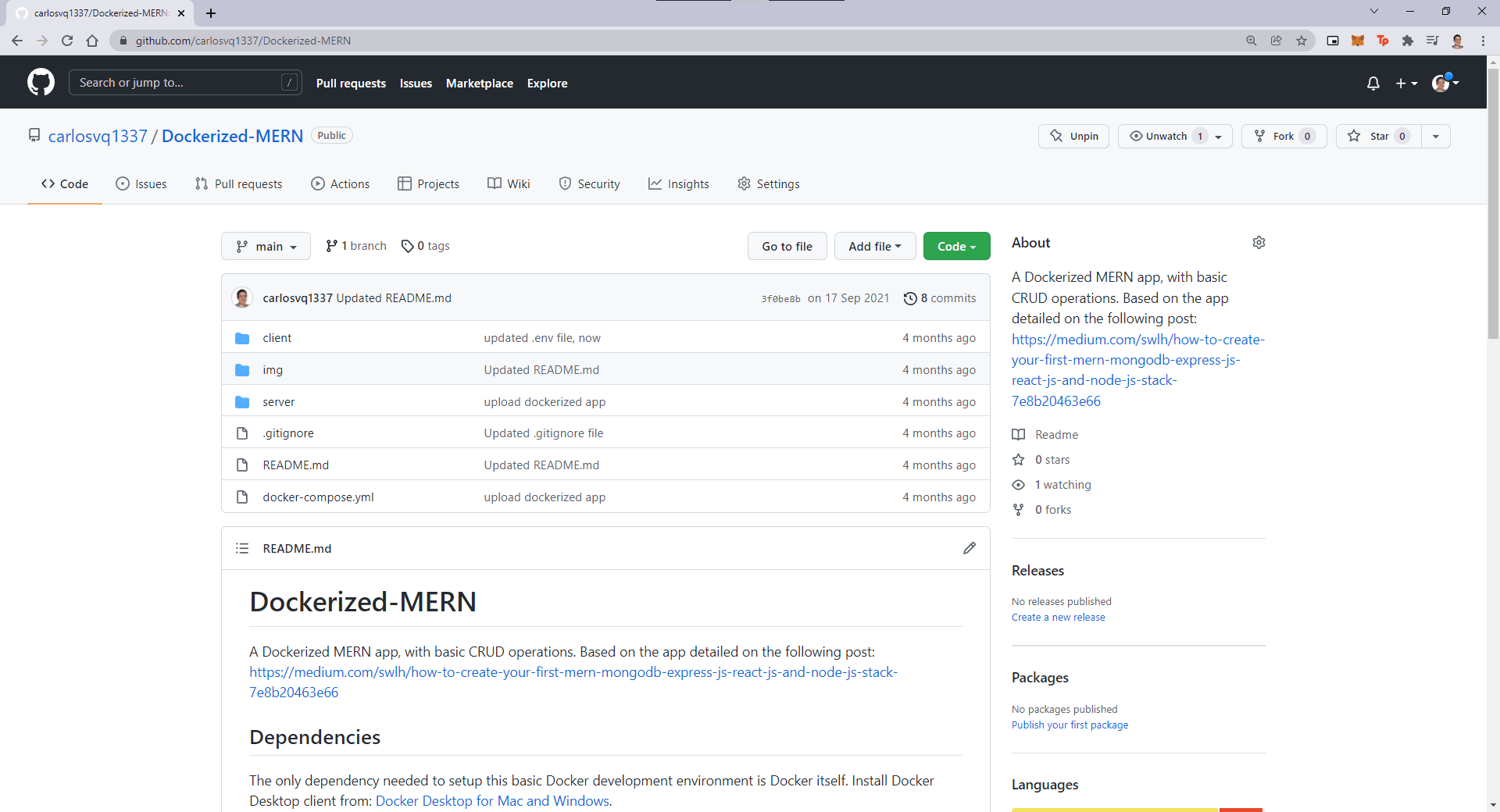Bookmark this page with star icon
Image resolution: width=1500 pixels, height=812 pixels.
1302,41
